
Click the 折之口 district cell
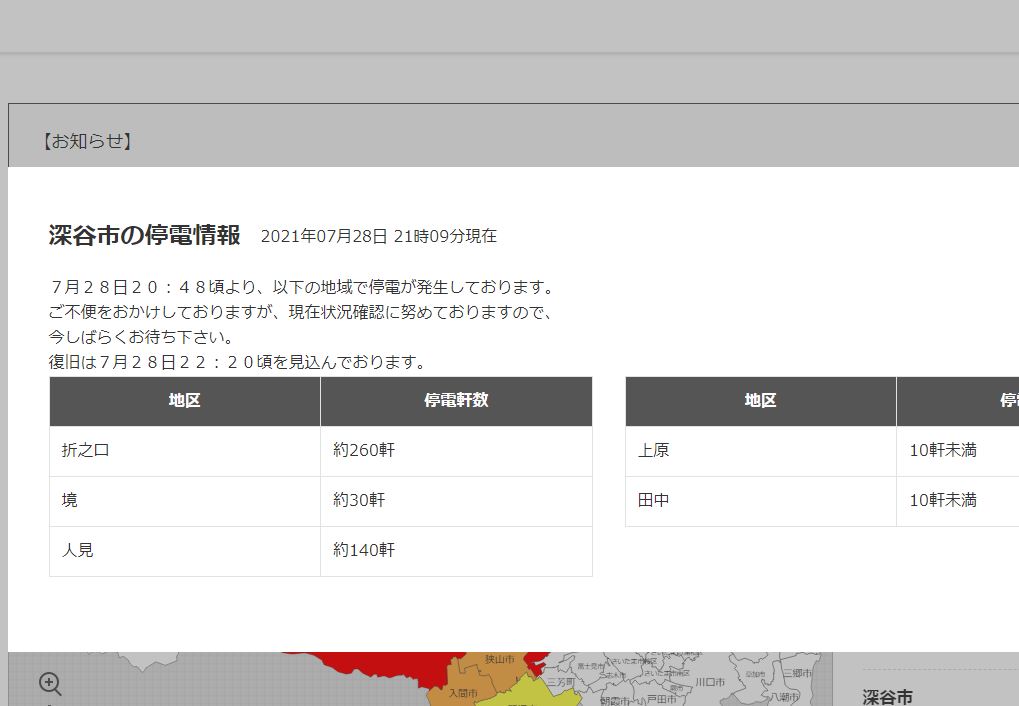185,451
